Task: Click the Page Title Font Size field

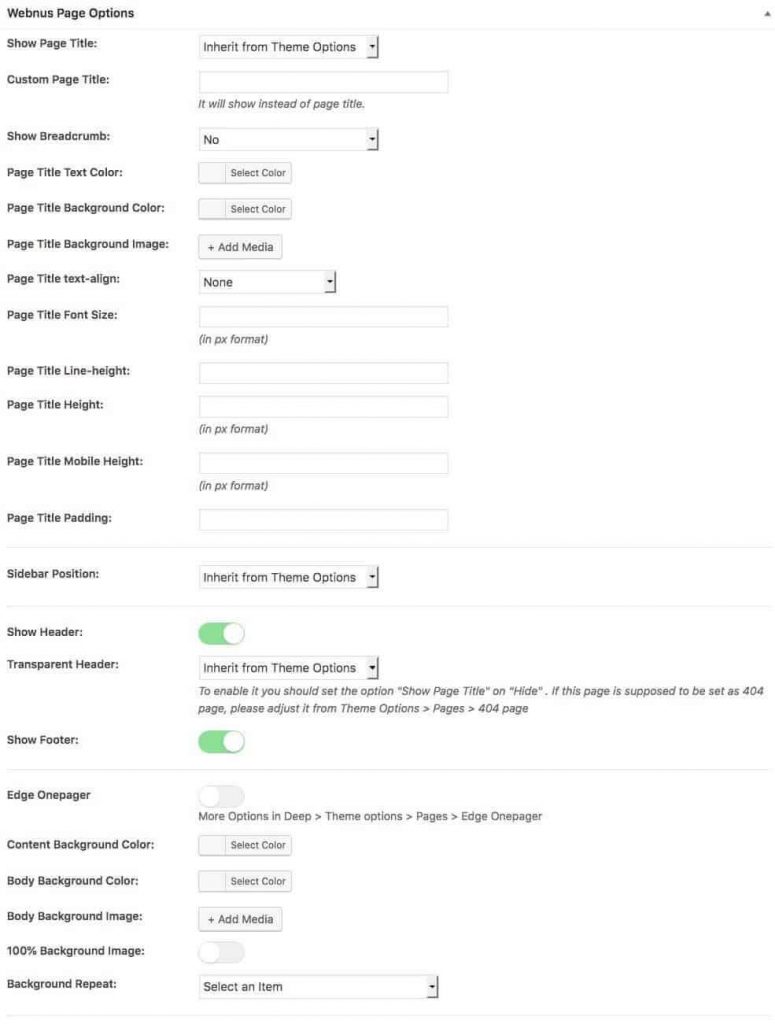Action: (x=323, y=317)
